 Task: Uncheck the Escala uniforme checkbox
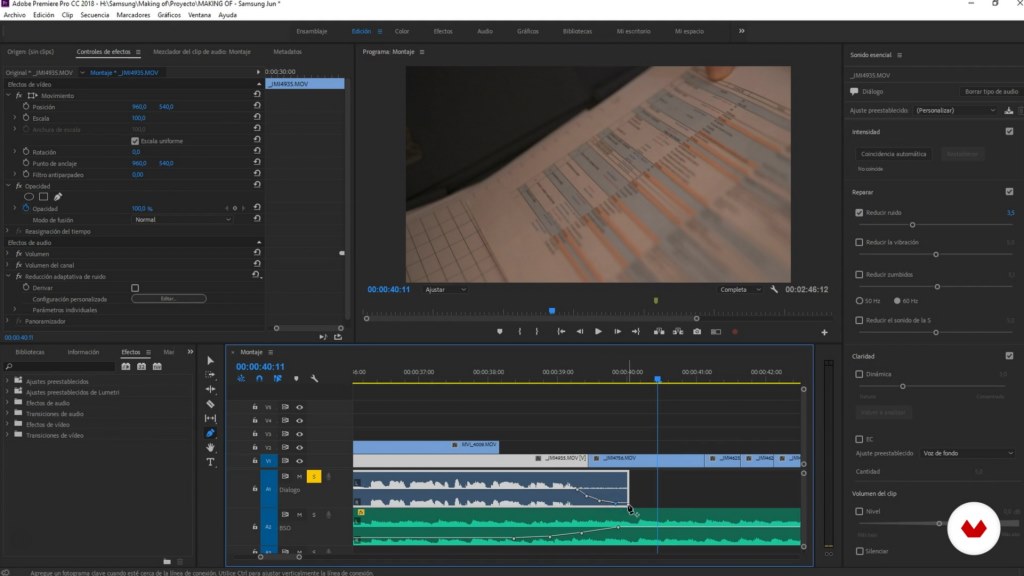point(135,141)
